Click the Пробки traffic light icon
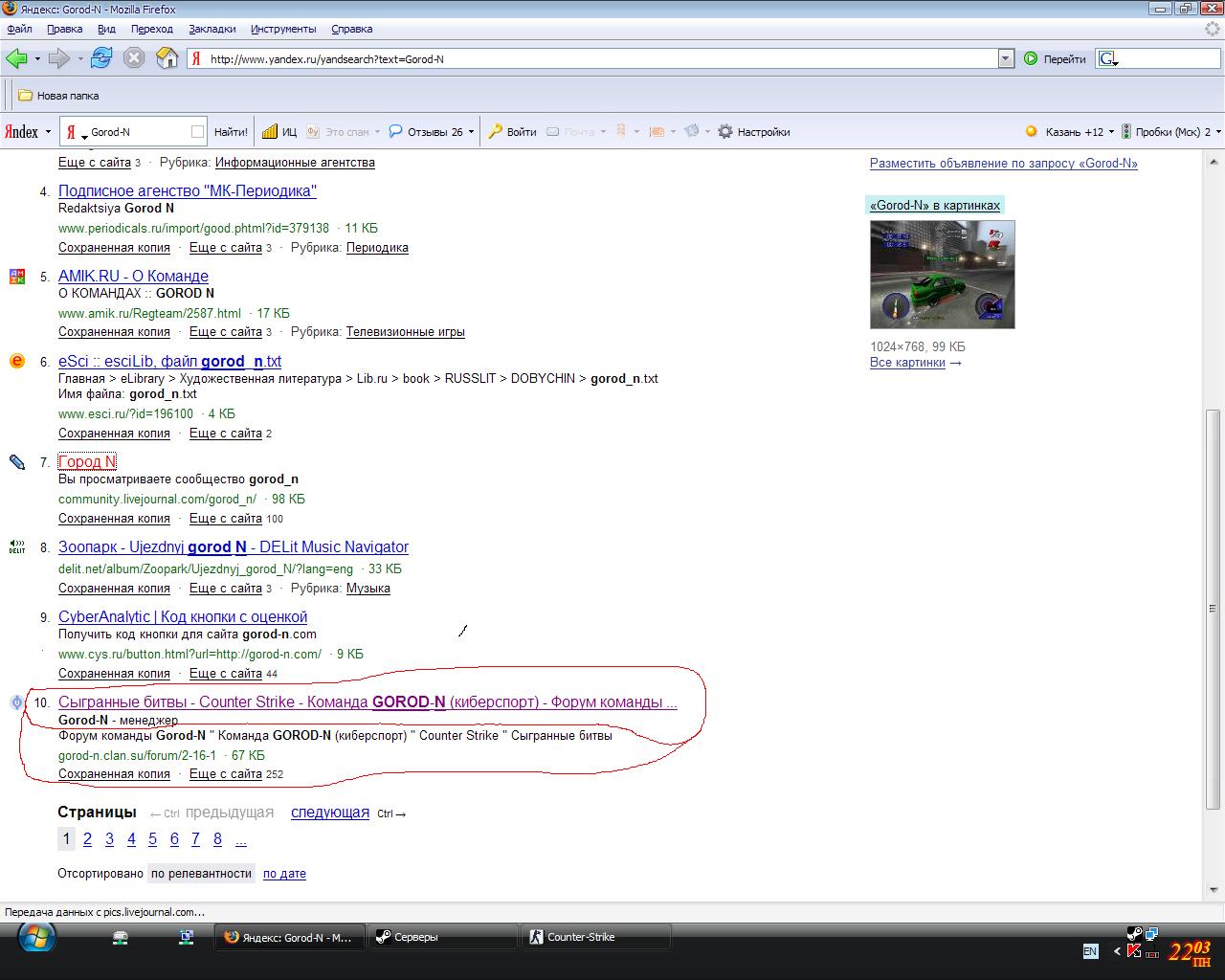The width and height of the screenshot is (1225, 980). point(1126,132)
